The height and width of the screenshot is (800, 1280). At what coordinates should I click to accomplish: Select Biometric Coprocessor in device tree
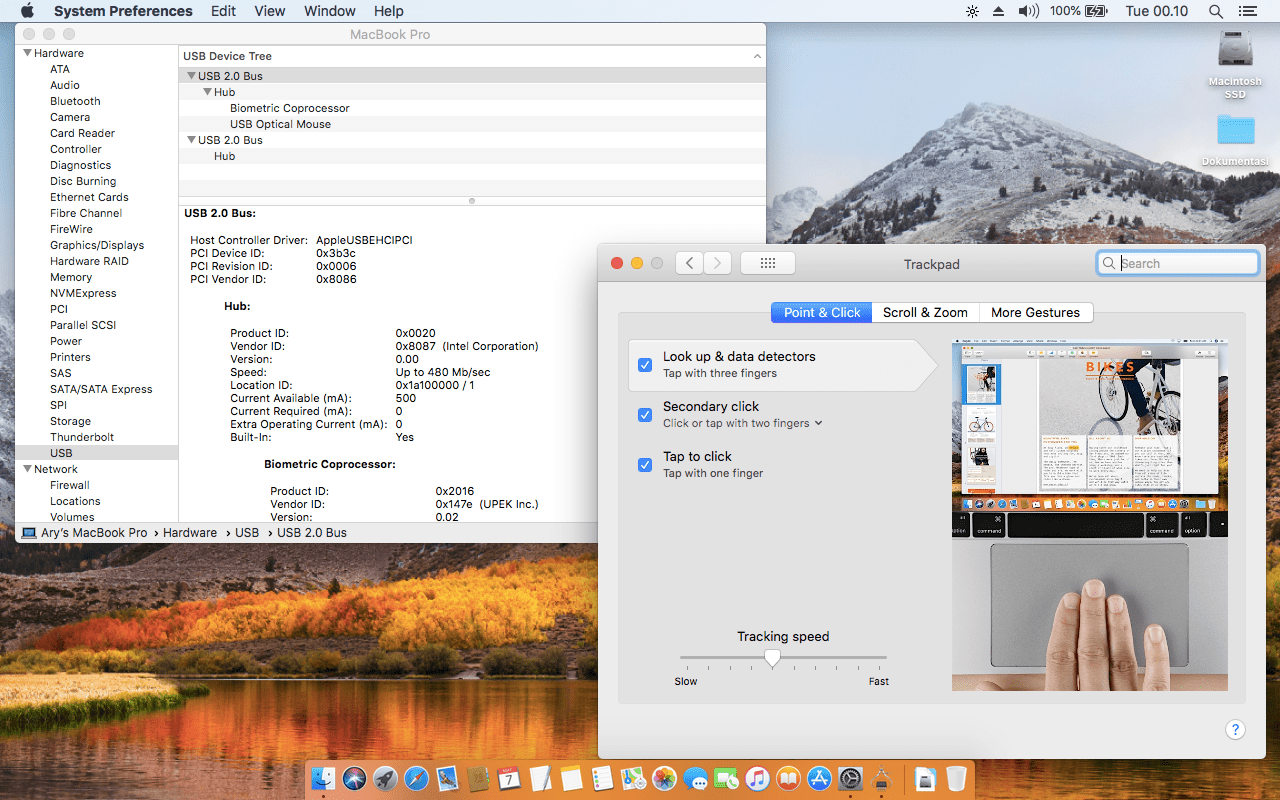coord(290,108)
